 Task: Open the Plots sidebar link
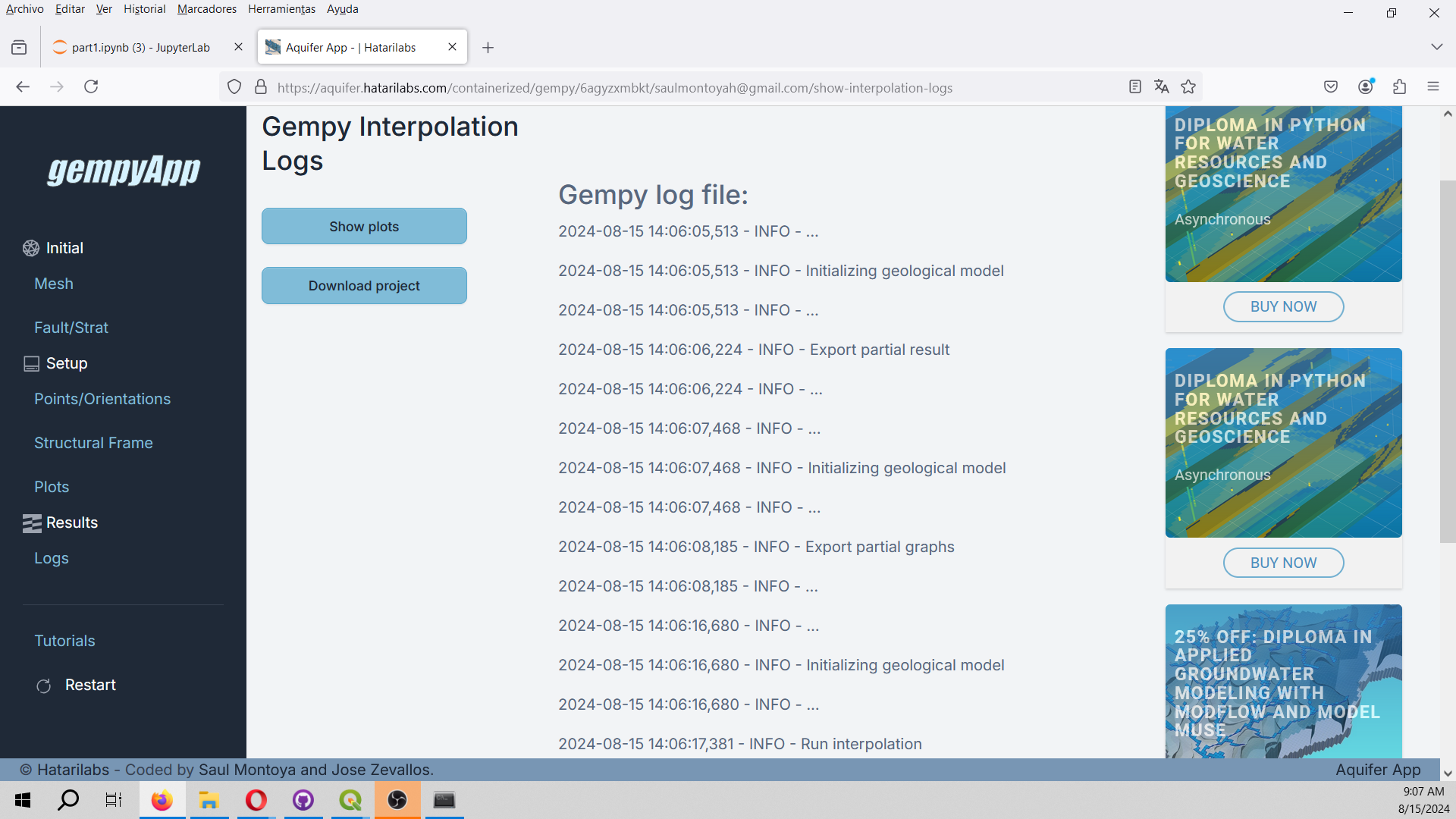click(x=52, y=487)
